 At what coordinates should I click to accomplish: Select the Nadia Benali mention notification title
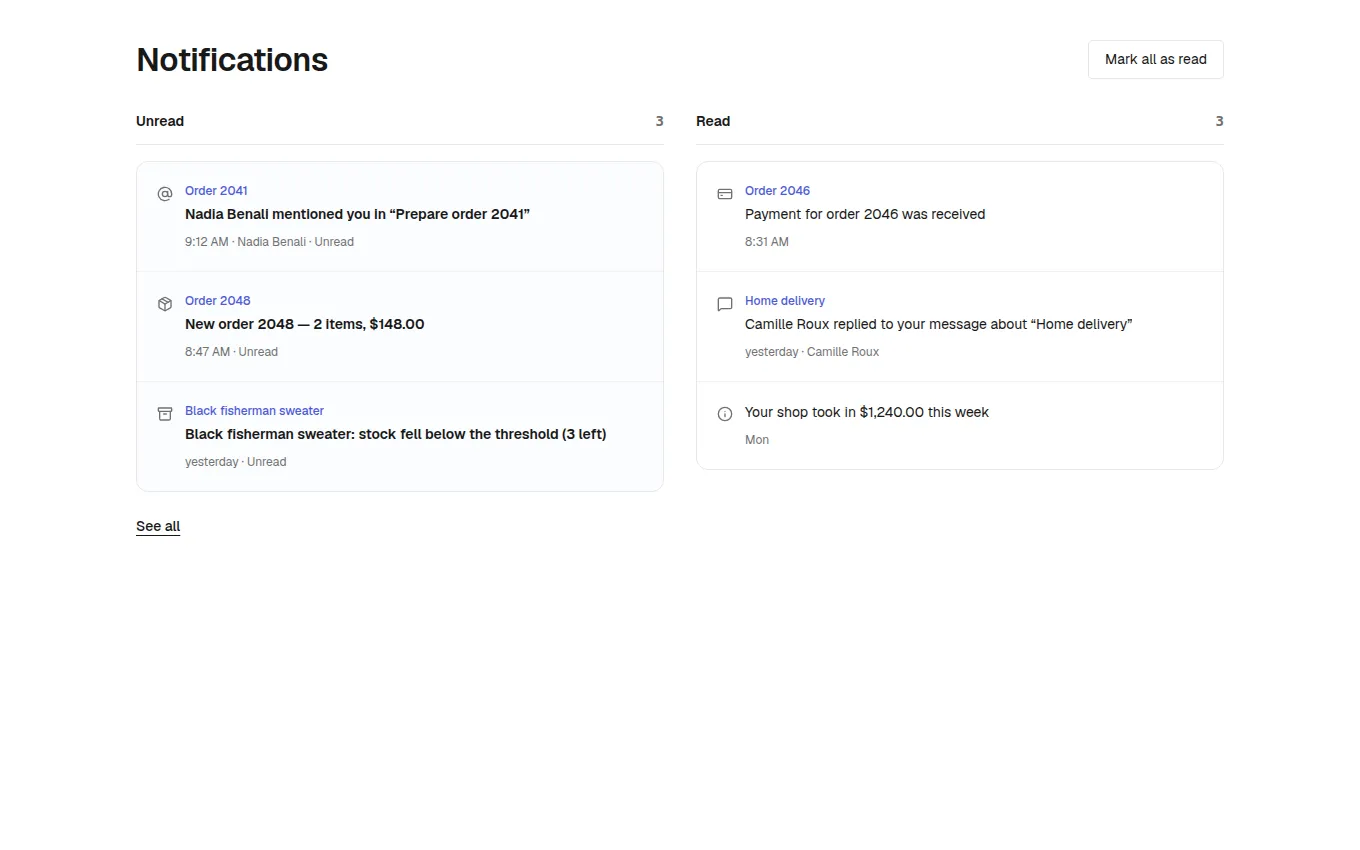[x=357, y=214]
